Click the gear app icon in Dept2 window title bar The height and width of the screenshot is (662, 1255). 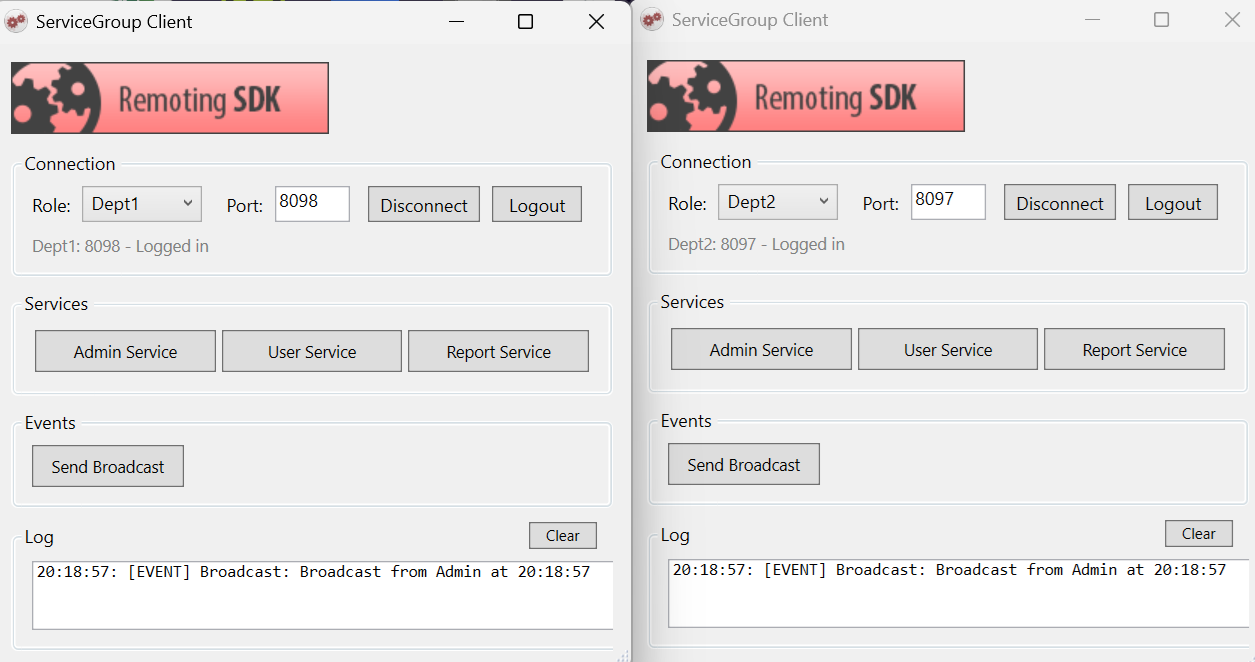652,20
